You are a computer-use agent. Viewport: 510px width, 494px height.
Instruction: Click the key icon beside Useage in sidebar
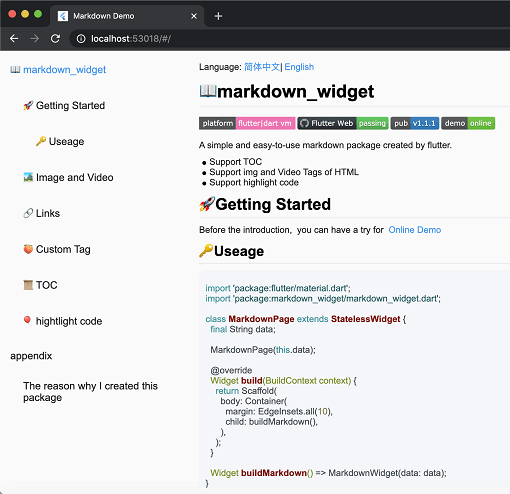point(41,141)
